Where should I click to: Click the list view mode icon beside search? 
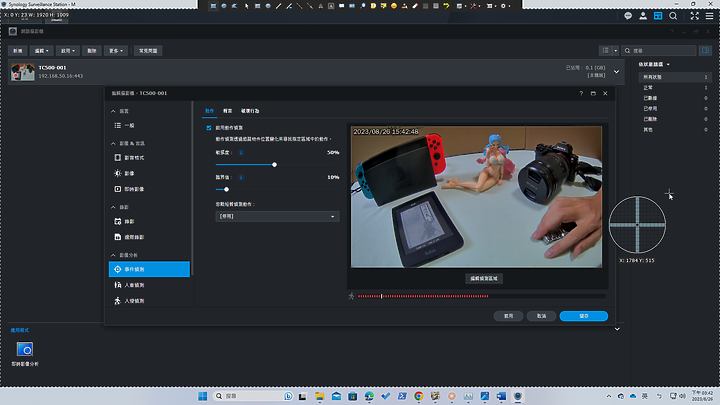606,51
